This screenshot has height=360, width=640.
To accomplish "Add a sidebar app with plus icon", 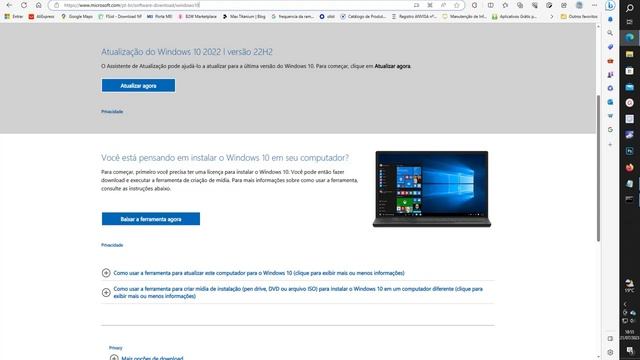I will tap(610, 144).
